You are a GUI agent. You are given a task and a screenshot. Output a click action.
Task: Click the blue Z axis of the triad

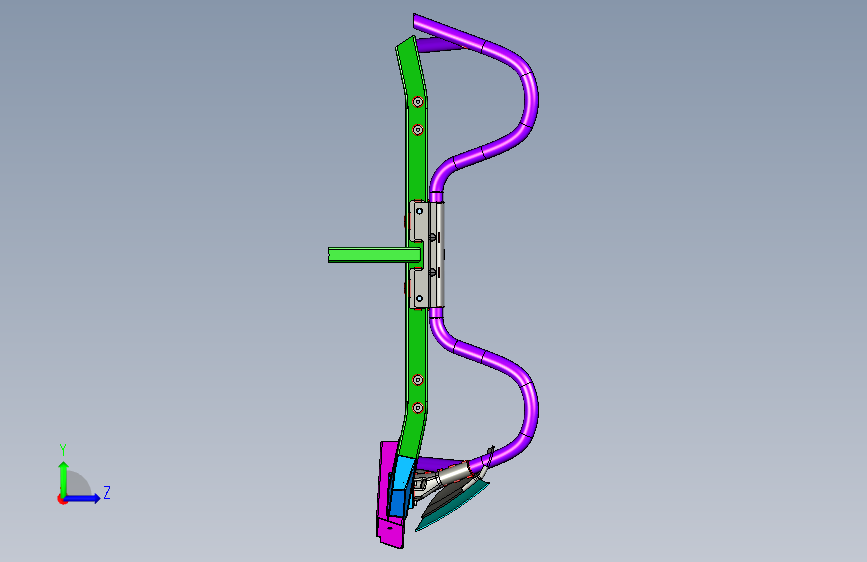tap(82, 498)
